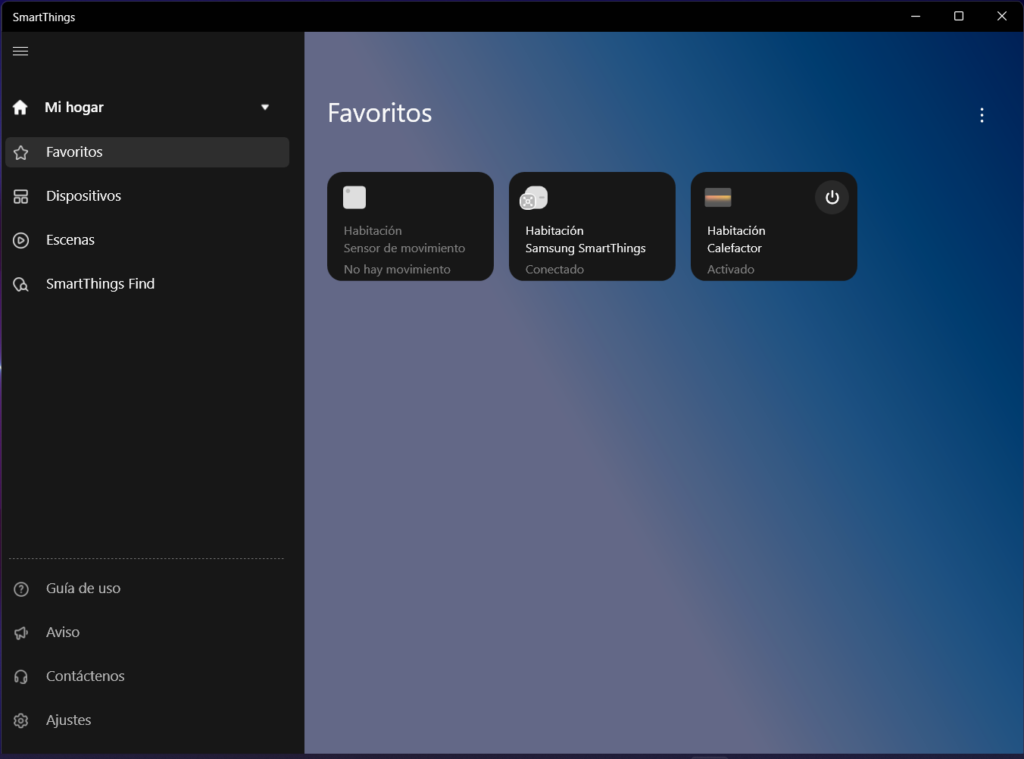This screenshot has width=1024, height=759.
Task: Open Guía de uso help link
Action: [x=83, y=589]
